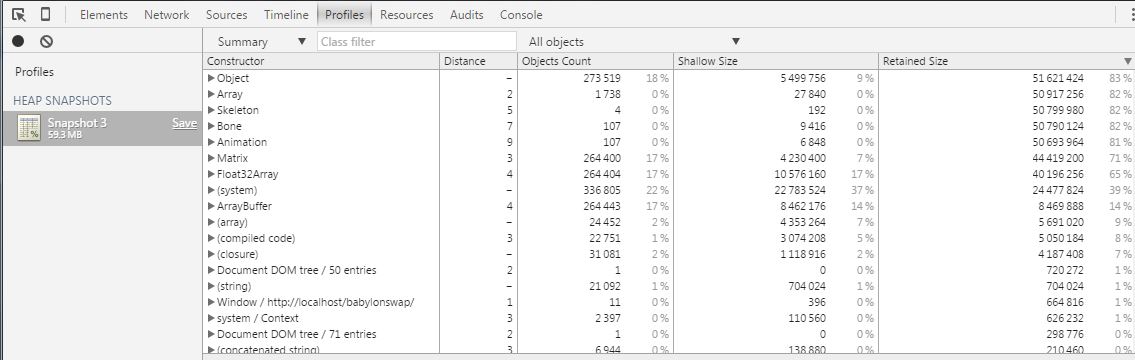Image resolution: width=1135 pixels, height=360 pixels.
Task: Focus the Class filter input field
Action: (417, 42)
